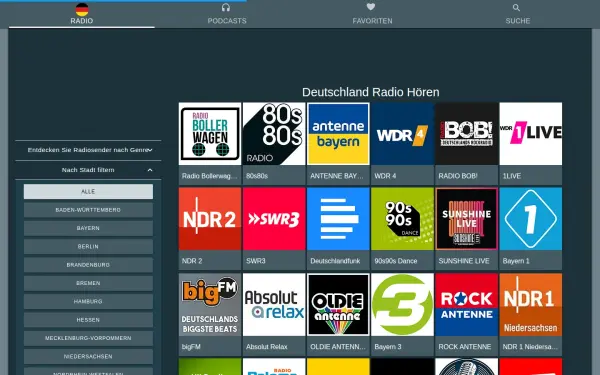Open the Bayern 1 station logo

(x=531, y=219)
